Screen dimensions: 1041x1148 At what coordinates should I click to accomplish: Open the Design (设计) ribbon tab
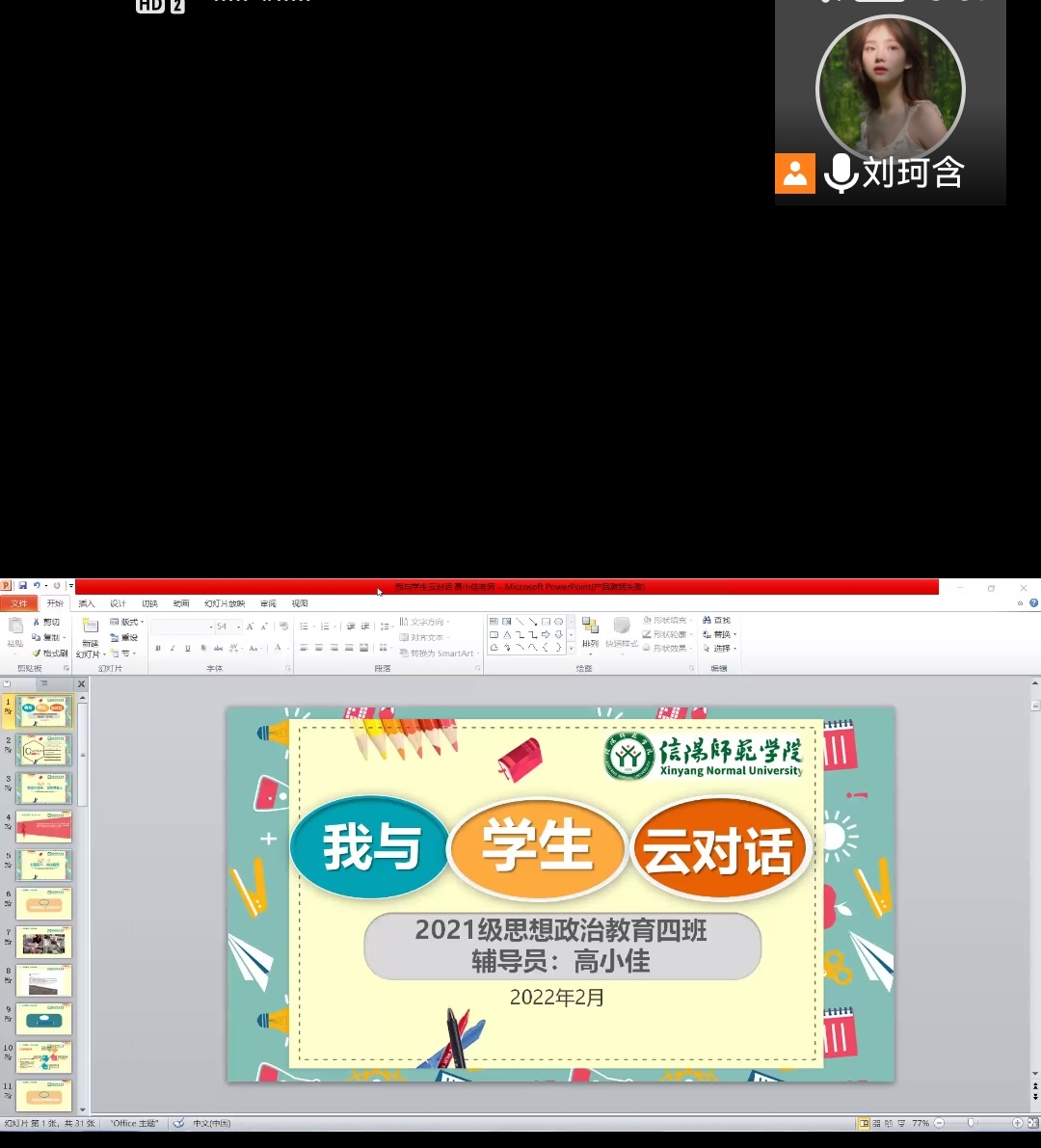point(118,603)
